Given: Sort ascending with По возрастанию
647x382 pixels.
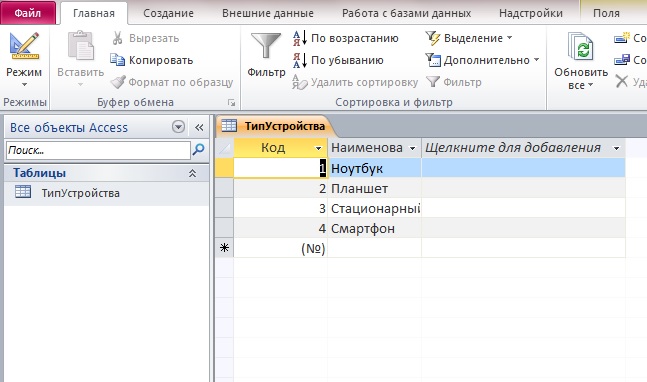Looking at the screenshot, I should [x=346, y=38].
